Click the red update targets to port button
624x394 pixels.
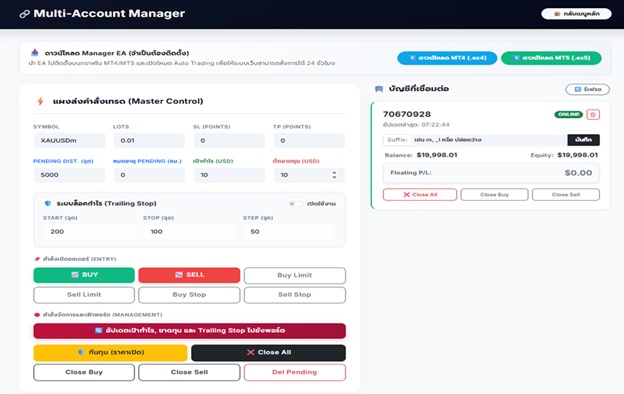[x=189, y=331]
